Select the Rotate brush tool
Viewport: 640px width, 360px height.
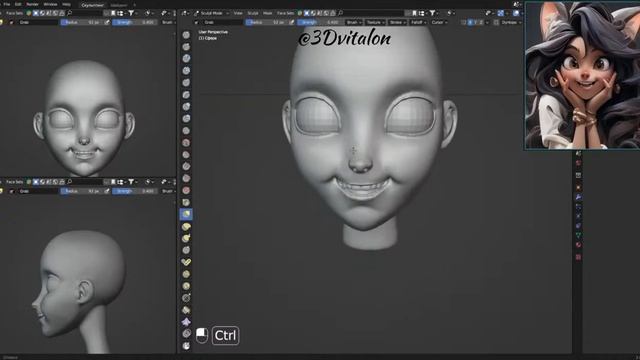[186, 286]
